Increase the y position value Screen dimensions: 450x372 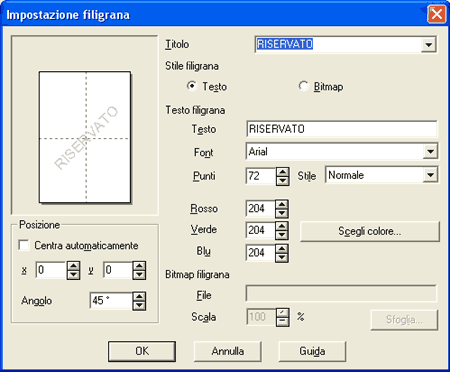point(139,266)
